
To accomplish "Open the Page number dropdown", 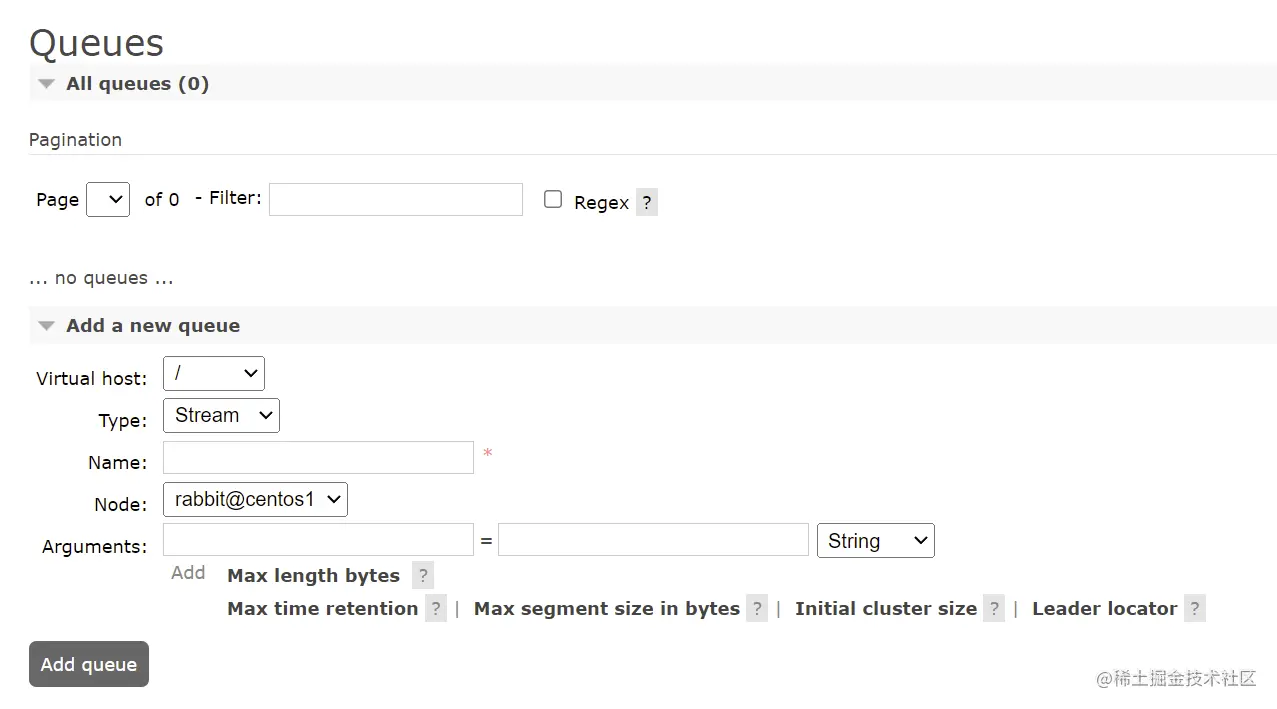I will 108,199.
